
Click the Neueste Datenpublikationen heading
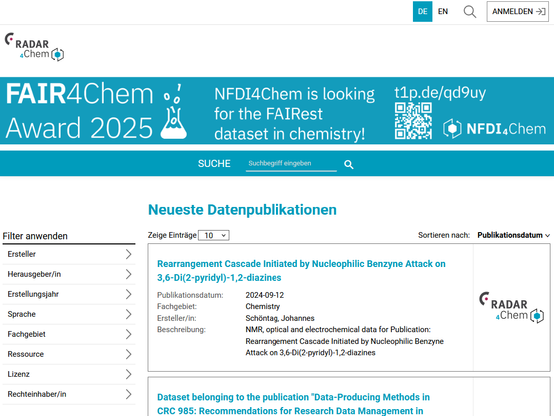click(242, 210)
